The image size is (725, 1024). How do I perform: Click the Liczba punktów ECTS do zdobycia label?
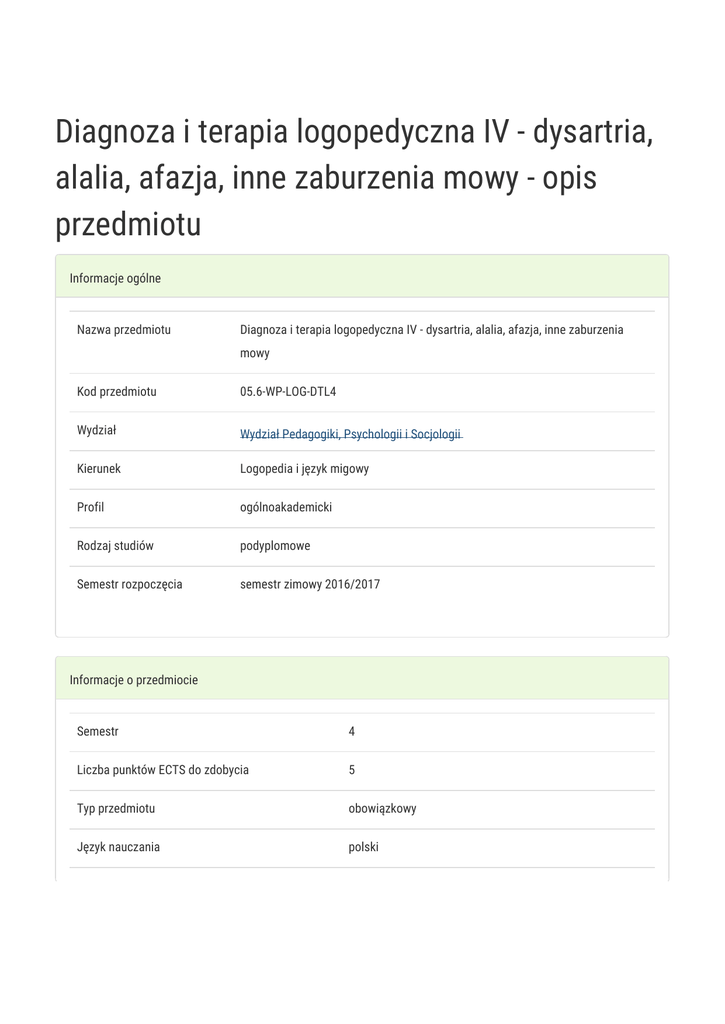click(163, 770)
